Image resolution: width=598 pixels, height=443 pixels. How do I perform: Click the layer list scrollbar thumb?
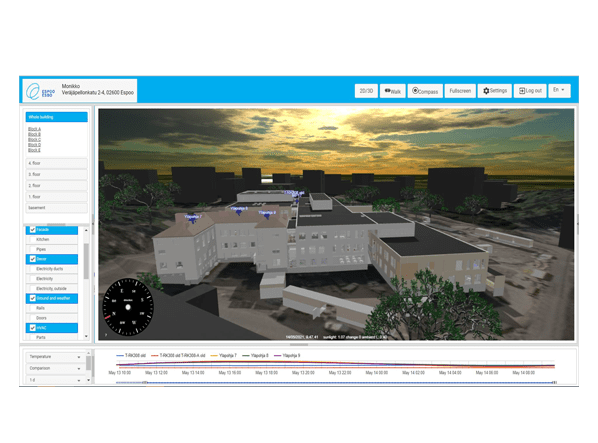pyautogui.click(x=86, y=262)
